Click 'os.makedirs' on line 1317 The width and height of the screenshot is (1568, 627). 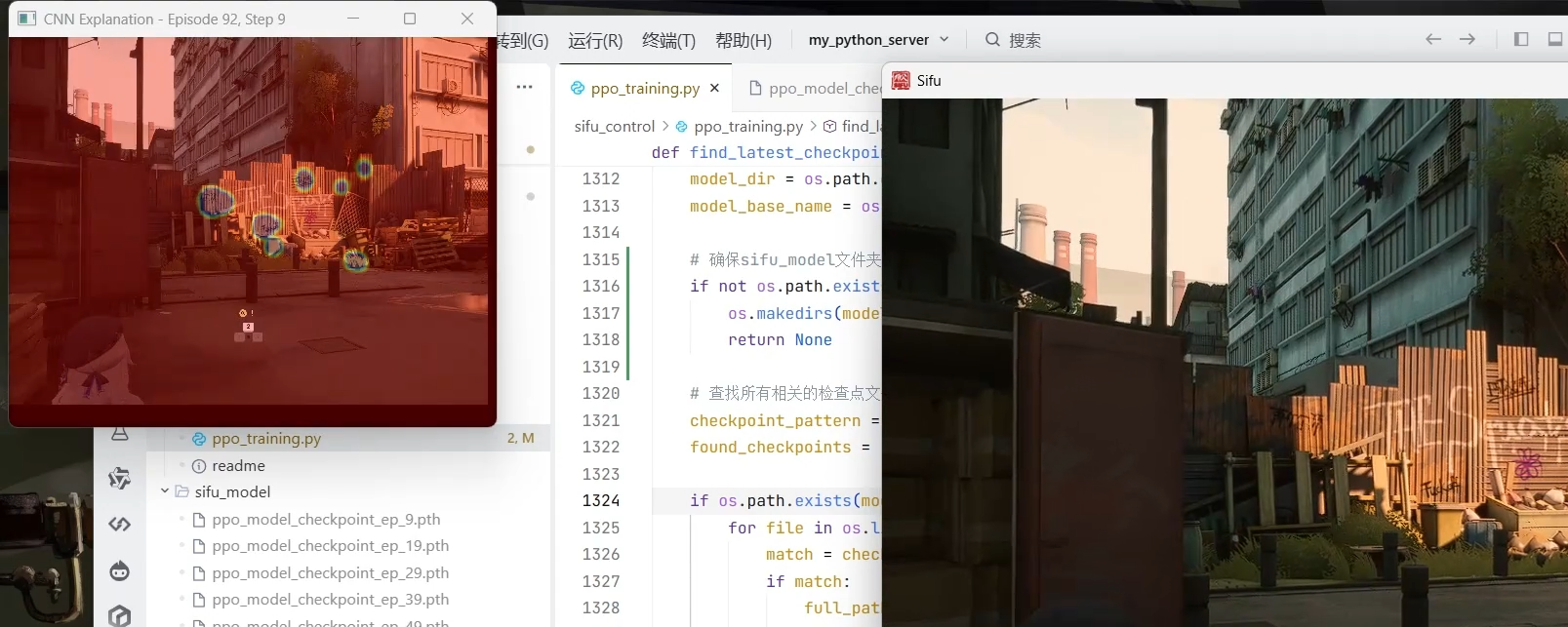click(780, 313)
